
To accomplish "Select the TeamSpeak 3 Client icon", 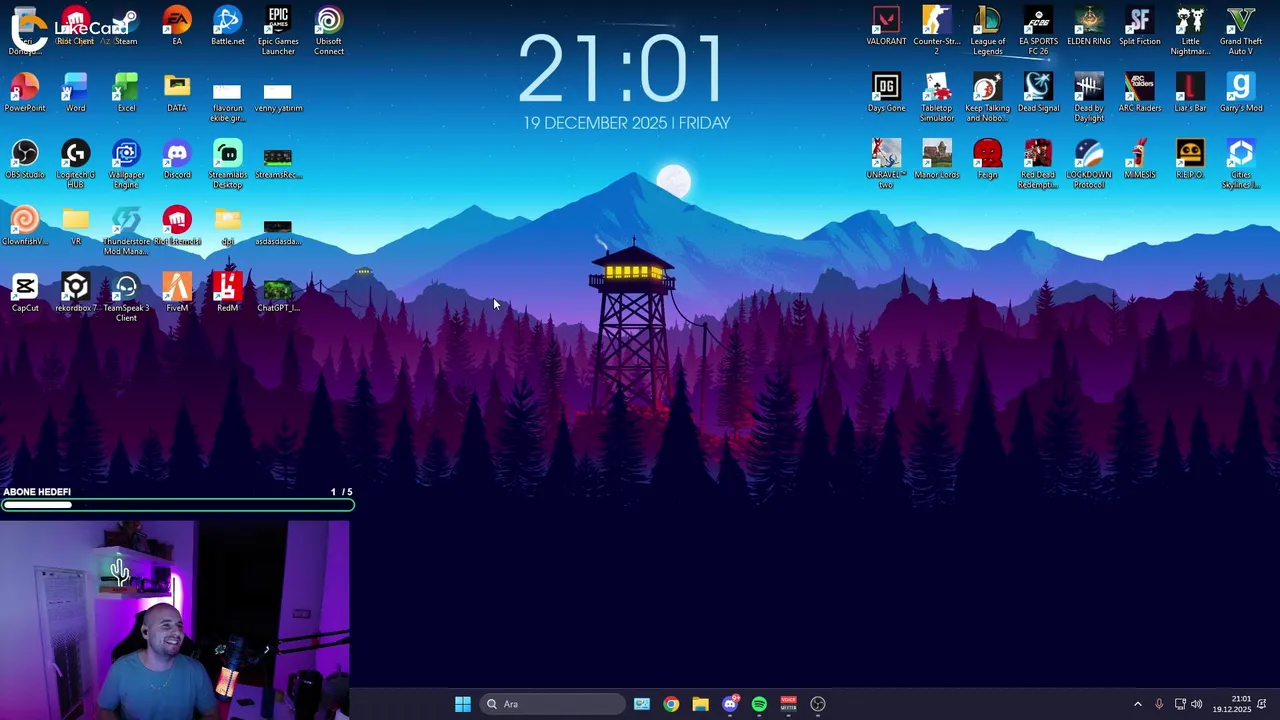I will (126, 297).
